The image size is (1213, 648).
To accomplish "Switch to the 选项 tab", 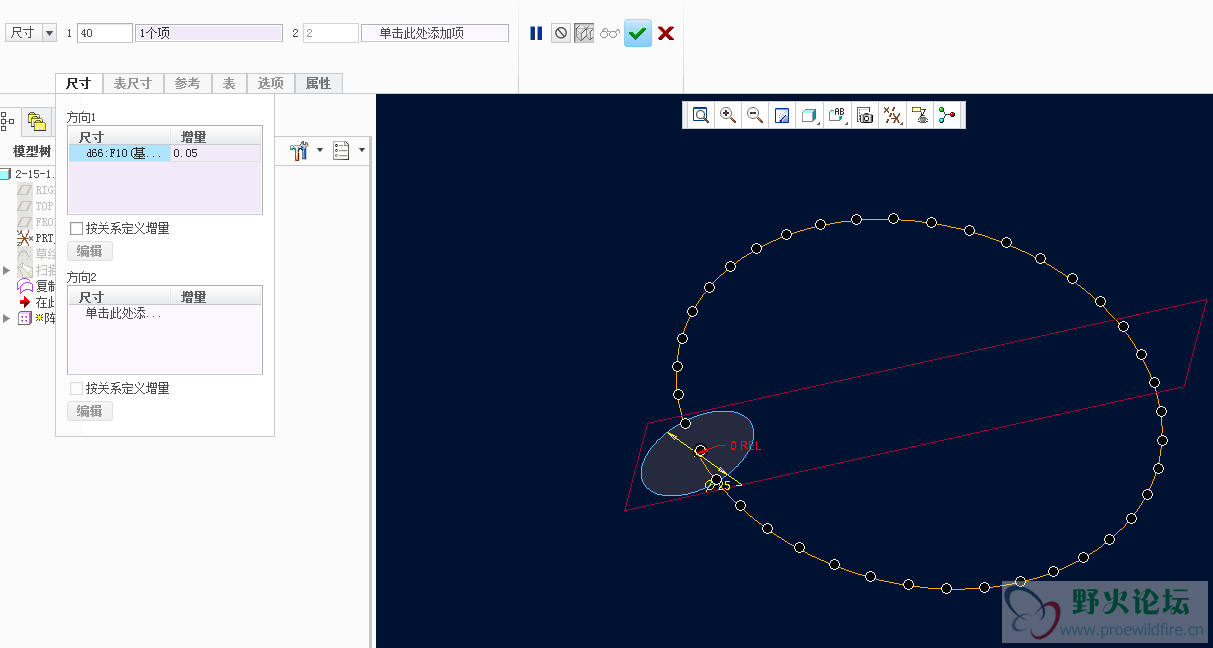I will [271, 83].
